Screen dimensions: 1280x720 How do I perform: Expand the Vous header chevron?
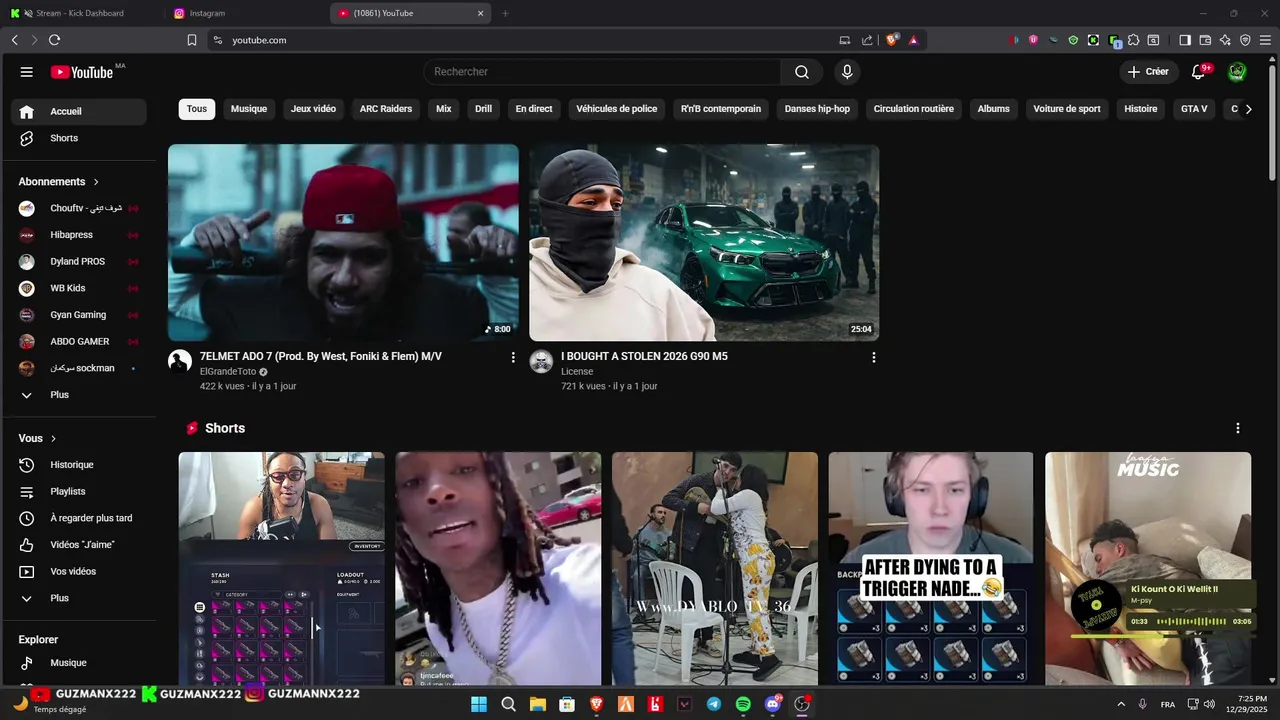(53, 439)
